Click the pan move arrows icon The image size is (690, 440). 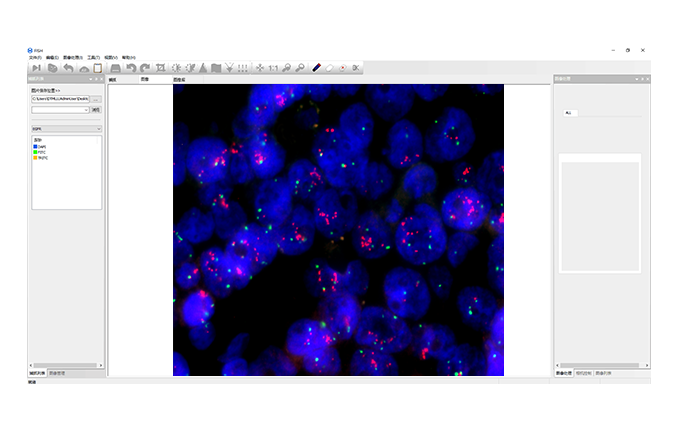coord(260,68)
